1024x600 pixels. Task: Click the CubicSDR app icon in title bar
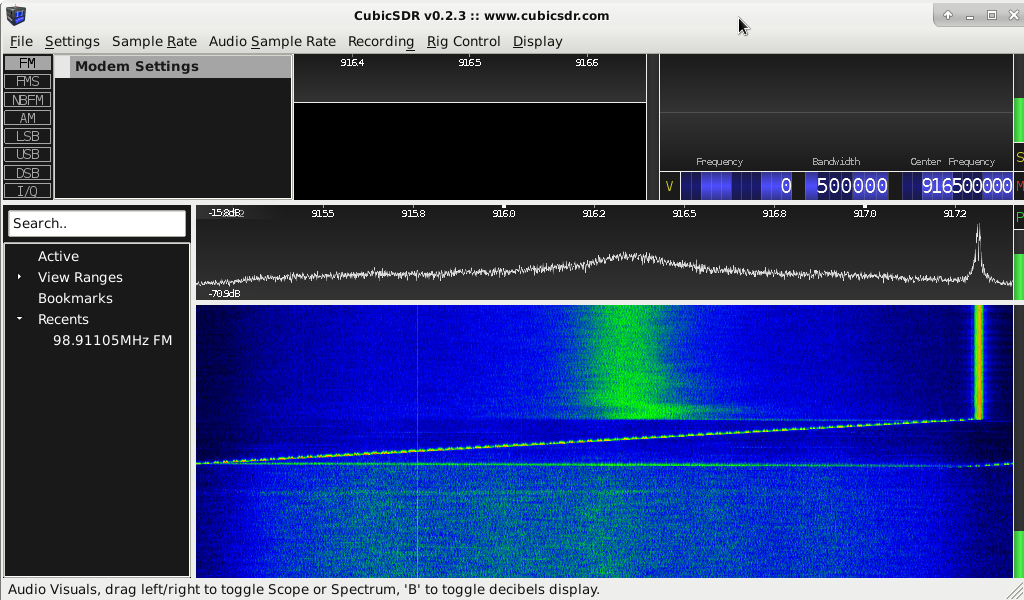tap(16, 14)
